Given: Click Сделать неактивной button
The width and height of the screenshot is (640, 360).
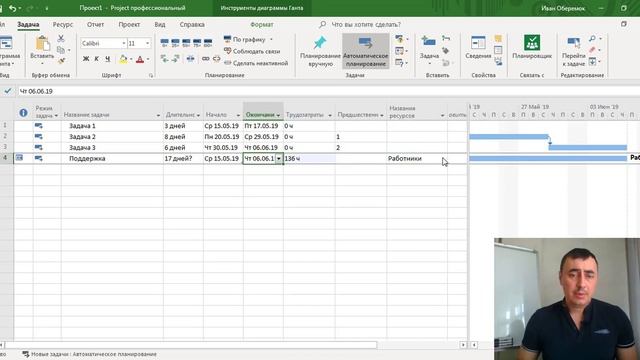Looking at the screenshot, I should point(256,63).
